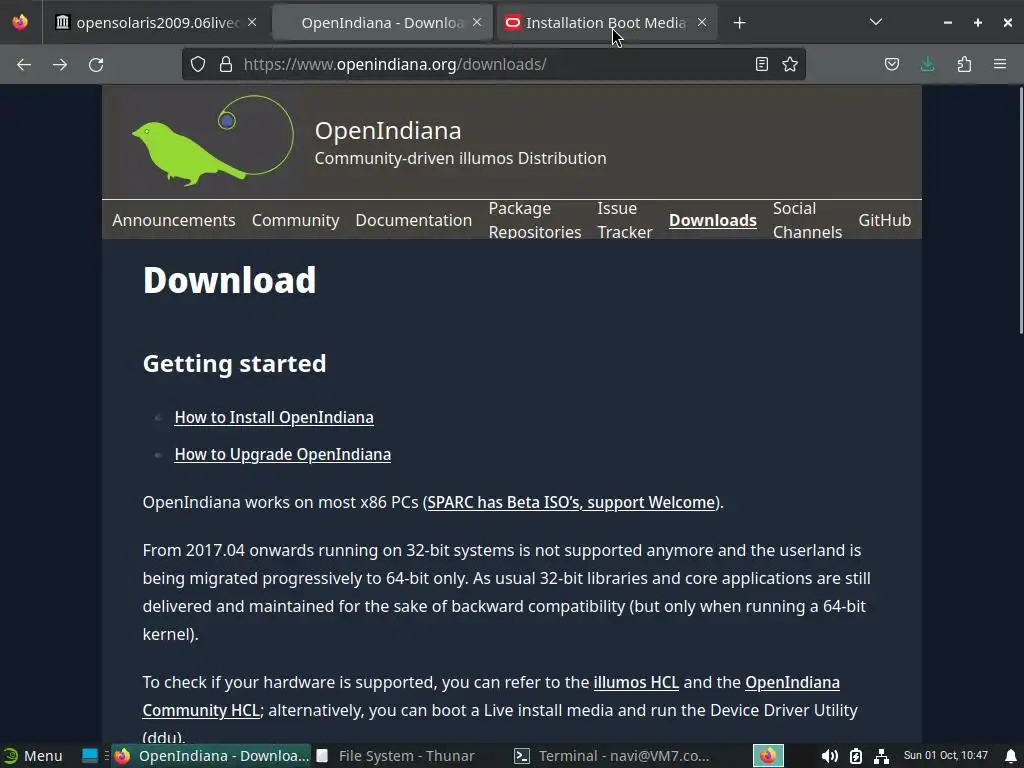
Task: Open a new browser tab
Action: 739,23
